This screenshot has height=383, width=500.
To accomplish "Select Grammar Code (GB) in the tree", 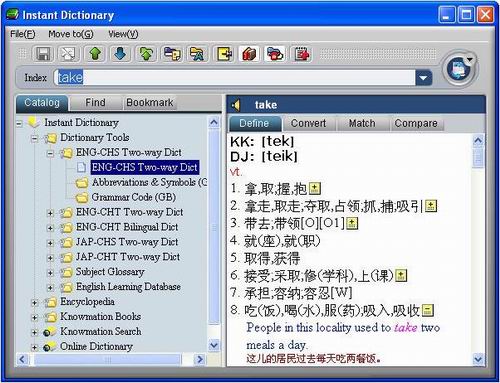I will 133,197.
